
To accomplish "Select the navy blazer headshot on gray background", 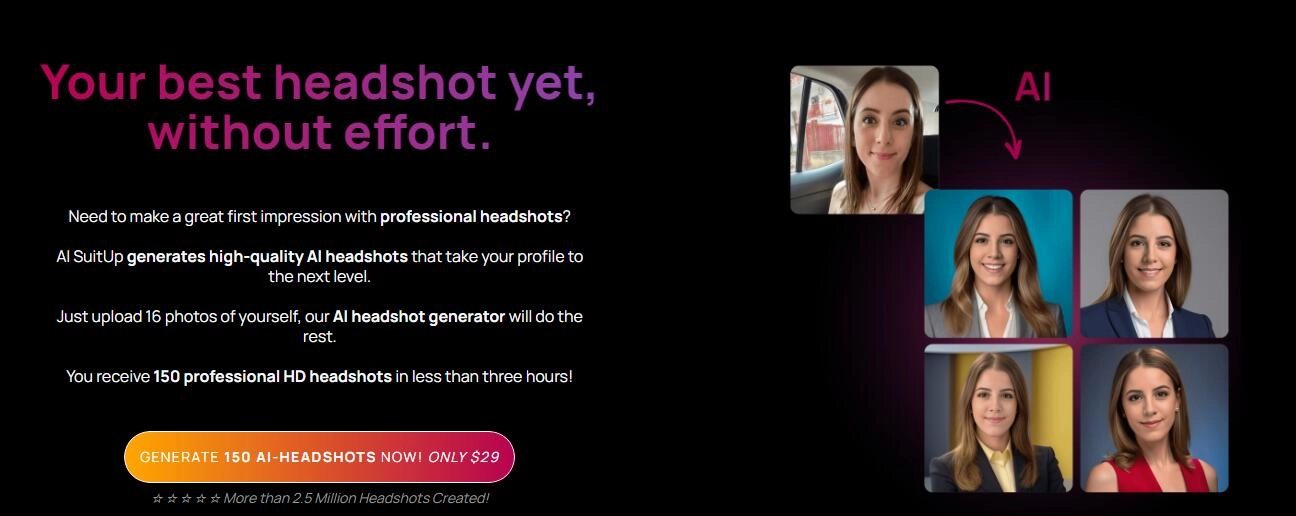I will (1154, 264).
